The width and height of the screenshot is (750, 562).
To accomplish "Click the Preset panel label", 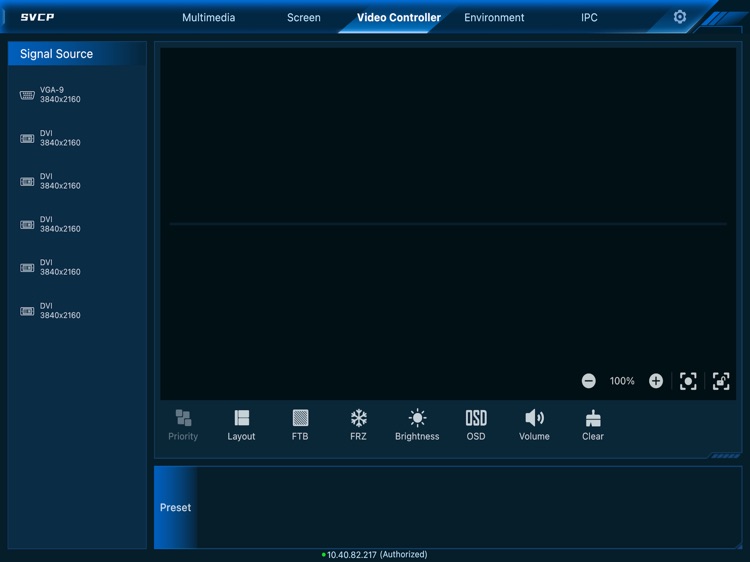I will [x=175, y=507].
